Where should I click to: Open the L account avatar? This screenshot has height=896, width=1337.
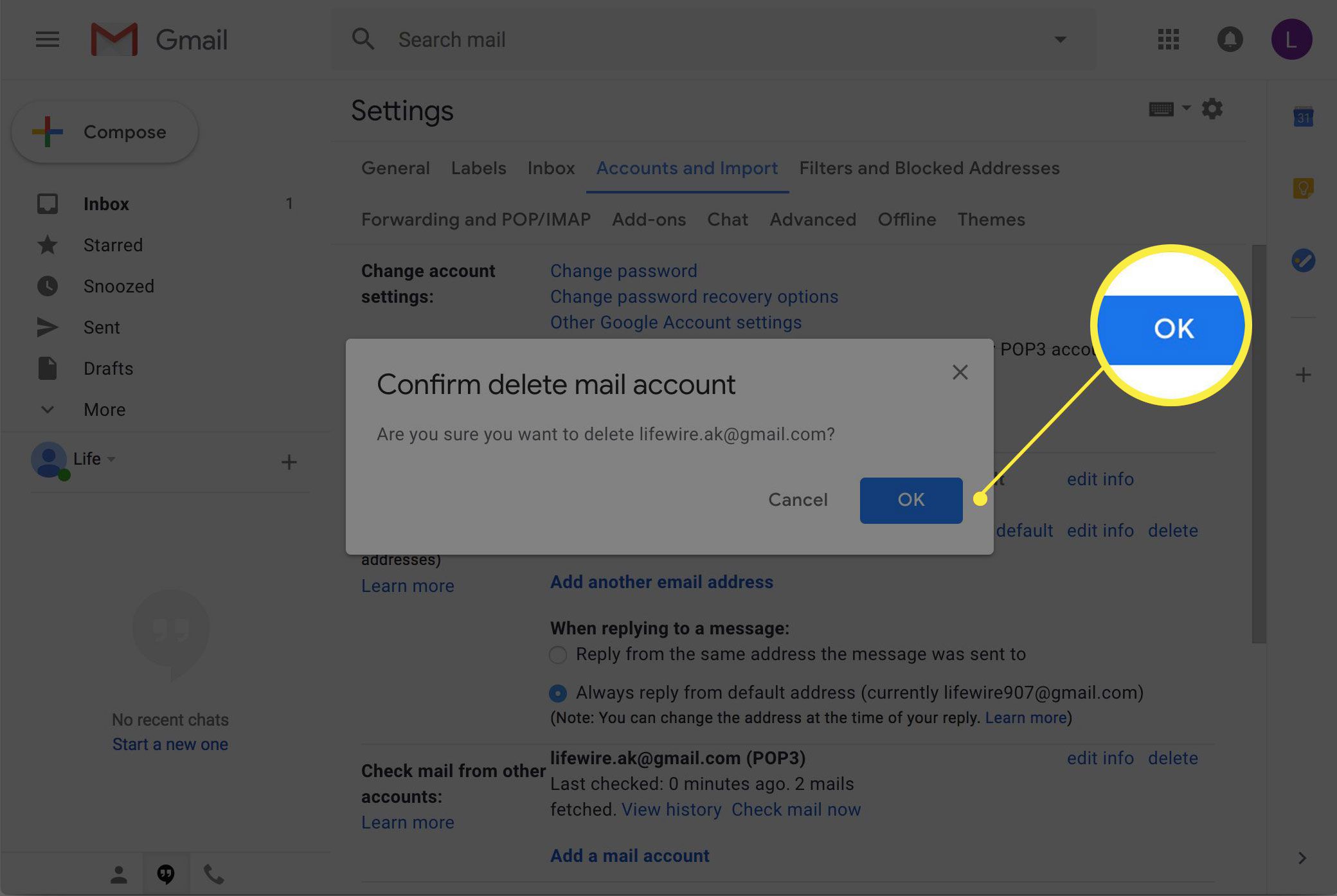click(1291, 39)
